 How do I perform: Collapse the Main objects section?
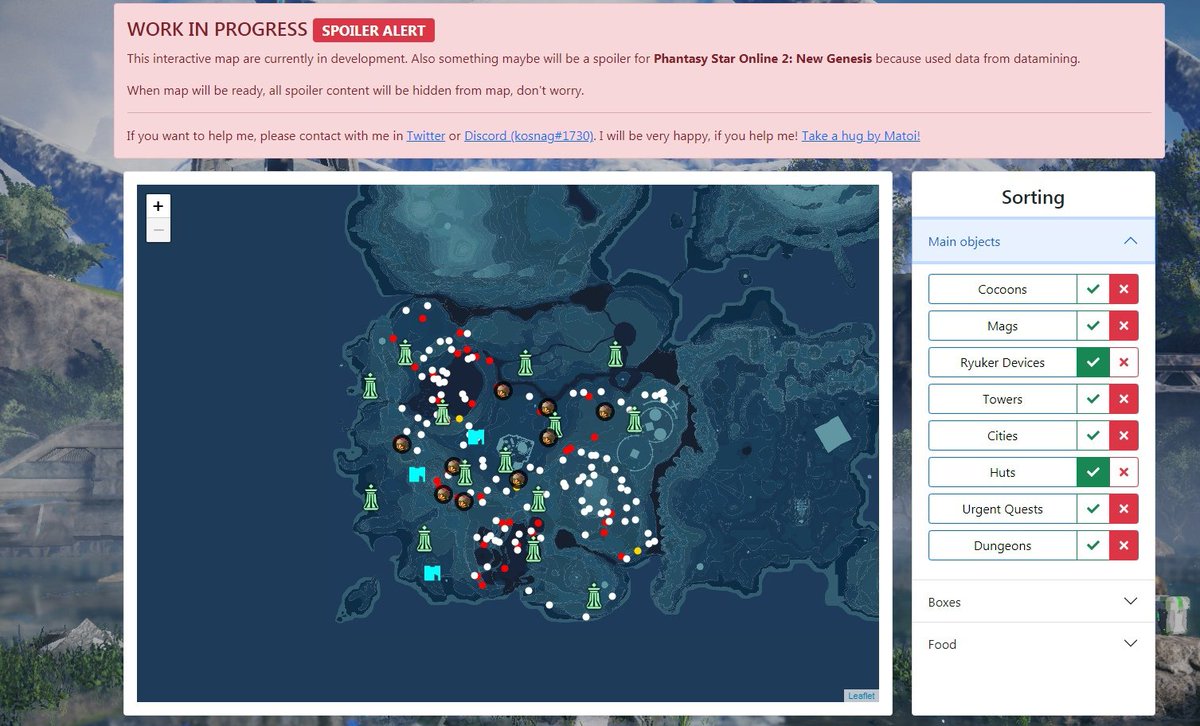1033,241
